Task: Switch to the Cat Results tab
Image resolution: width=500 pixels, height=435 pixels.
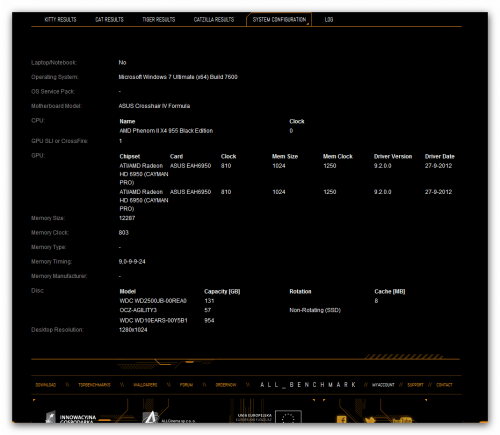Action: [109, 19]
